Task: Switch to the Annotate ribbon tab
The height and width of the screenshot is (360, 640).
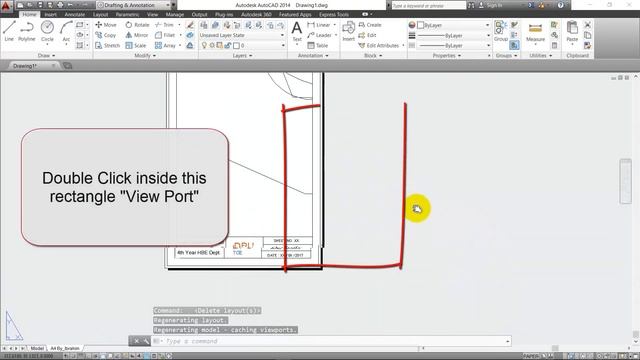Action: click(75, 14)
